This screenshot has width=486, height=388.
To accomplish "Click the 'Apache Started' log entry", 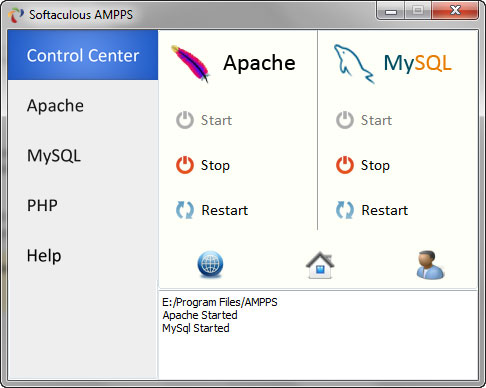I will pyautogui.click(x=200, y=315).
